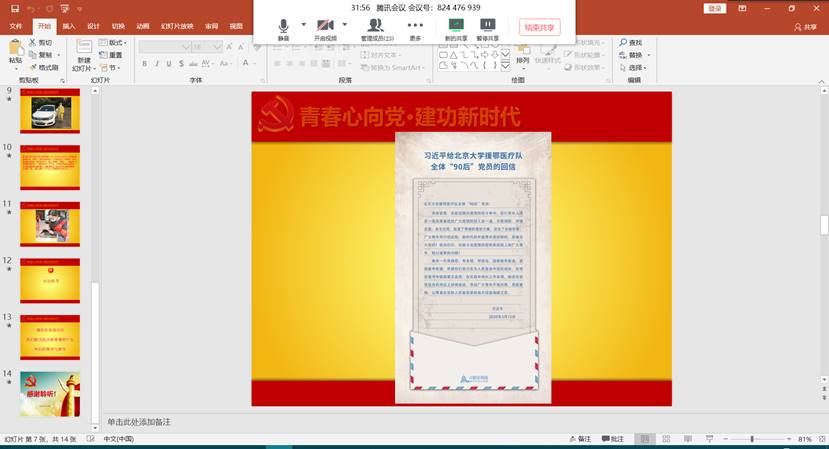Open the Select dropdown in editing group
This screenshot has height=449, width=829.
(636, 68)
